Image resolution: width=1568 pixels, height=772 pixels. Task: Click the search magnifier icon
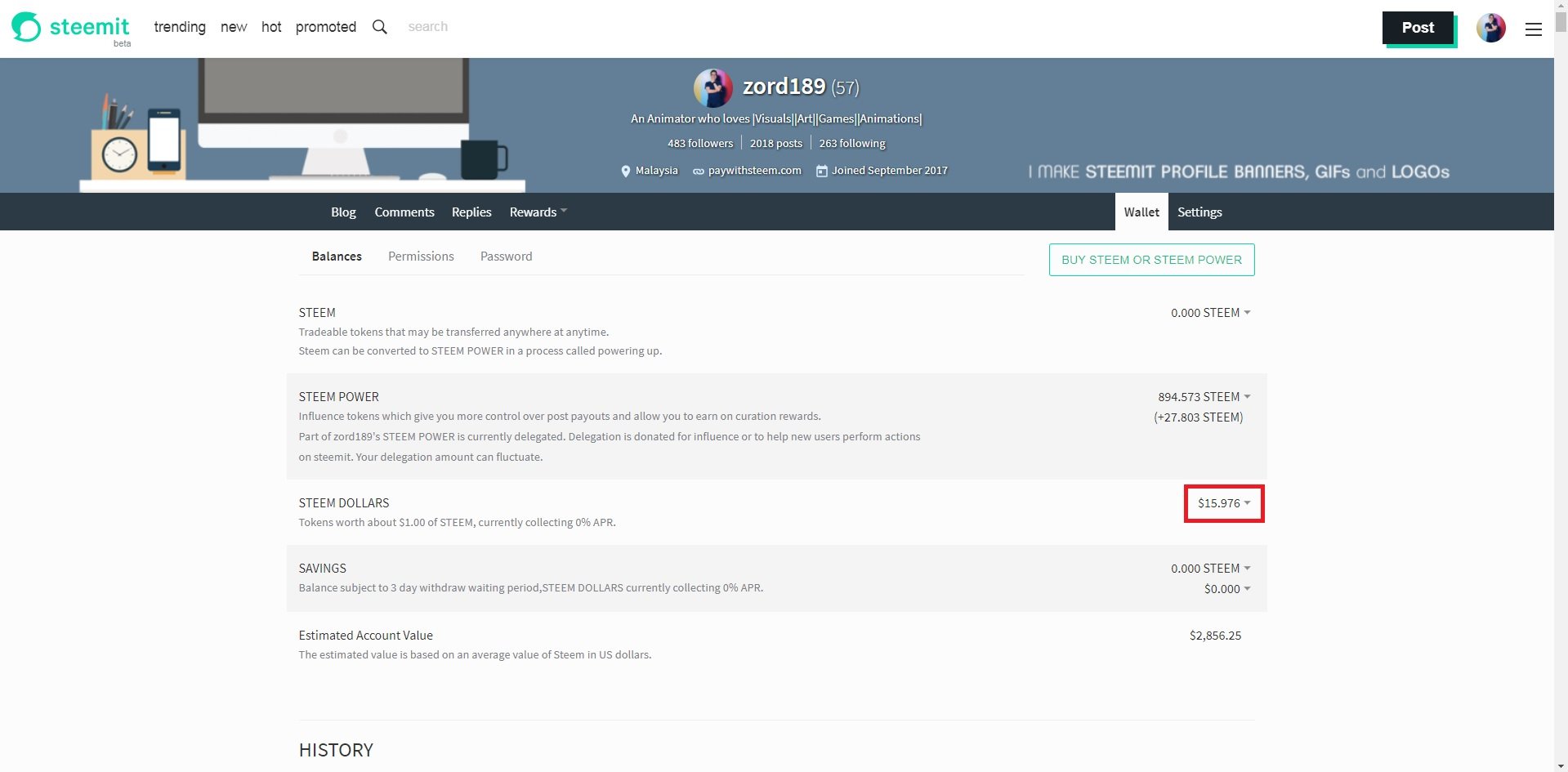(380, 27)
